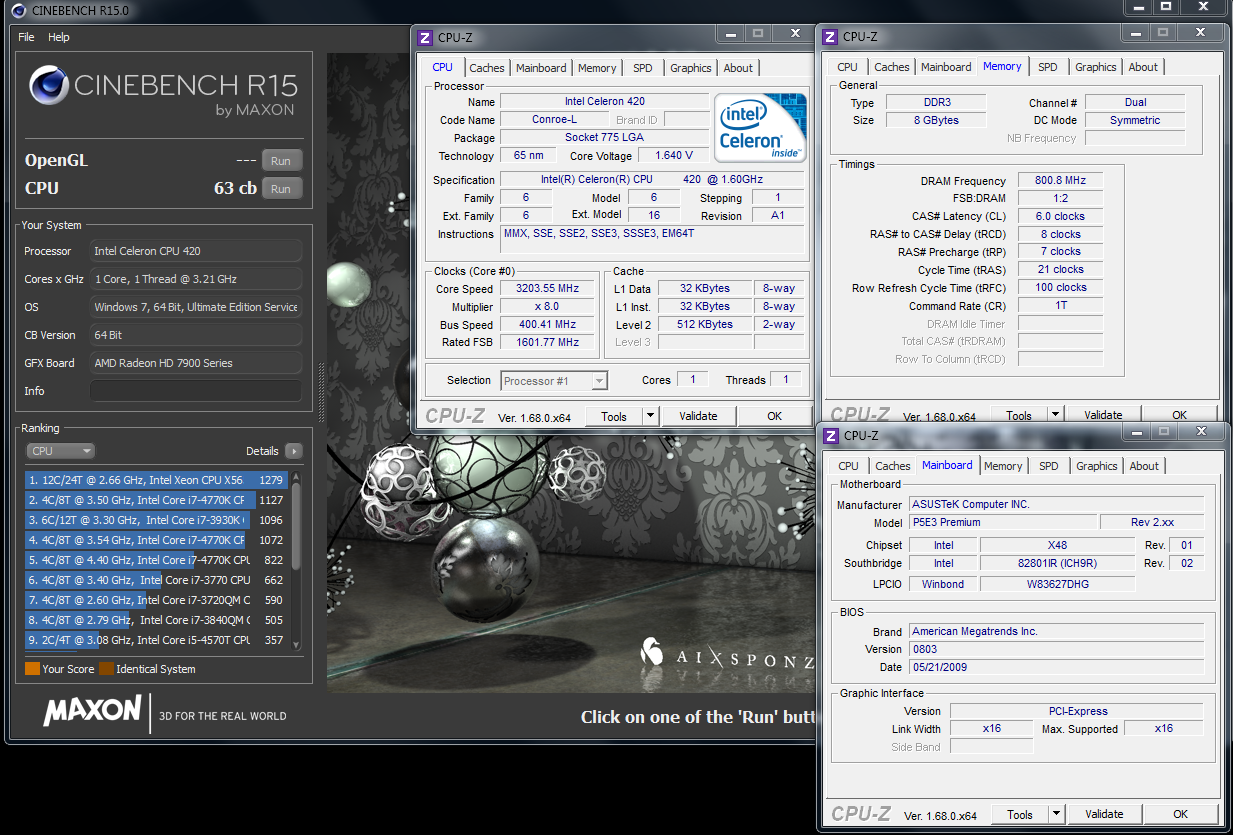Expand Tools dropdown arrow in the CPU-Z CPU window
The height and width of the screenshot is (835, 1233).
[x=650, y=416]
